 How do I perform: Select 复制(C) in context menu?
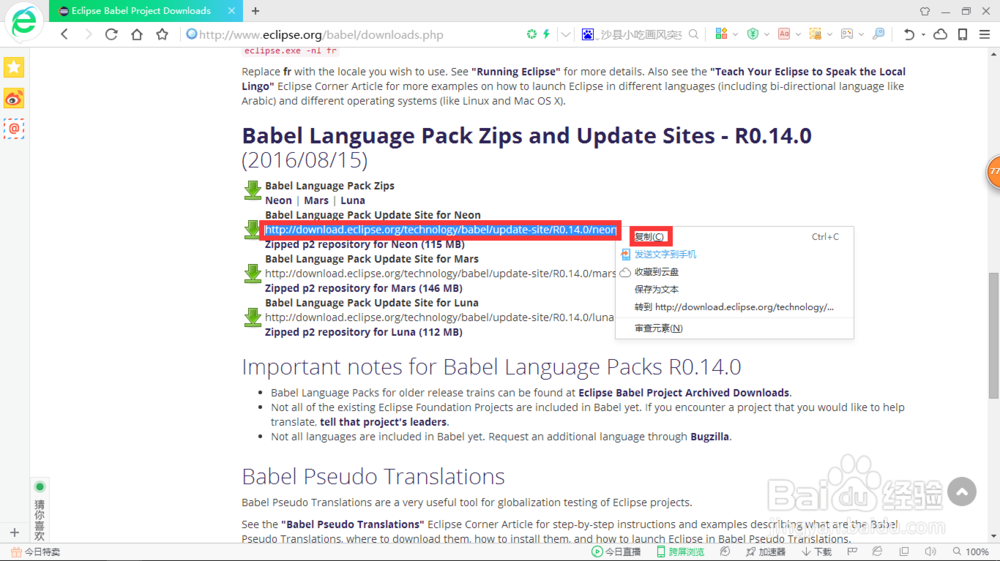tap(735, 237)
